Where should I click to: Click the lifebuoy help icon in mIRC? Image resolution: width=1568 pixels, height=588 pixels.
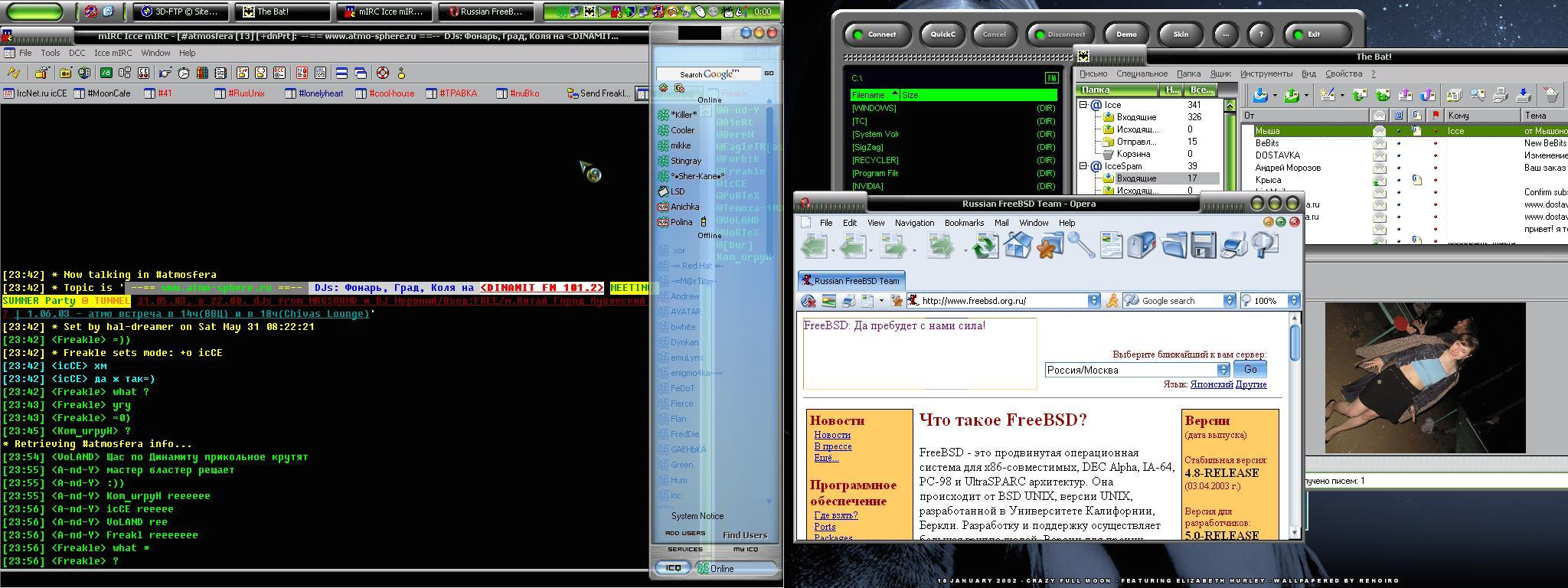[382, 73]
